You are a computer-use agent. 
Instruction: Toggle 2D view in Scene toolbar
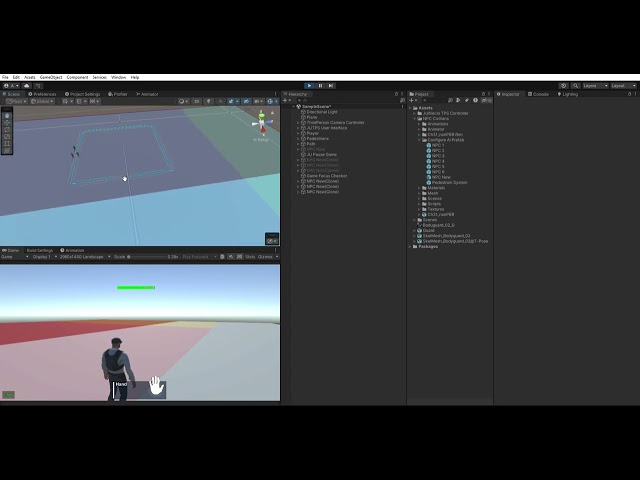[197, 101]
